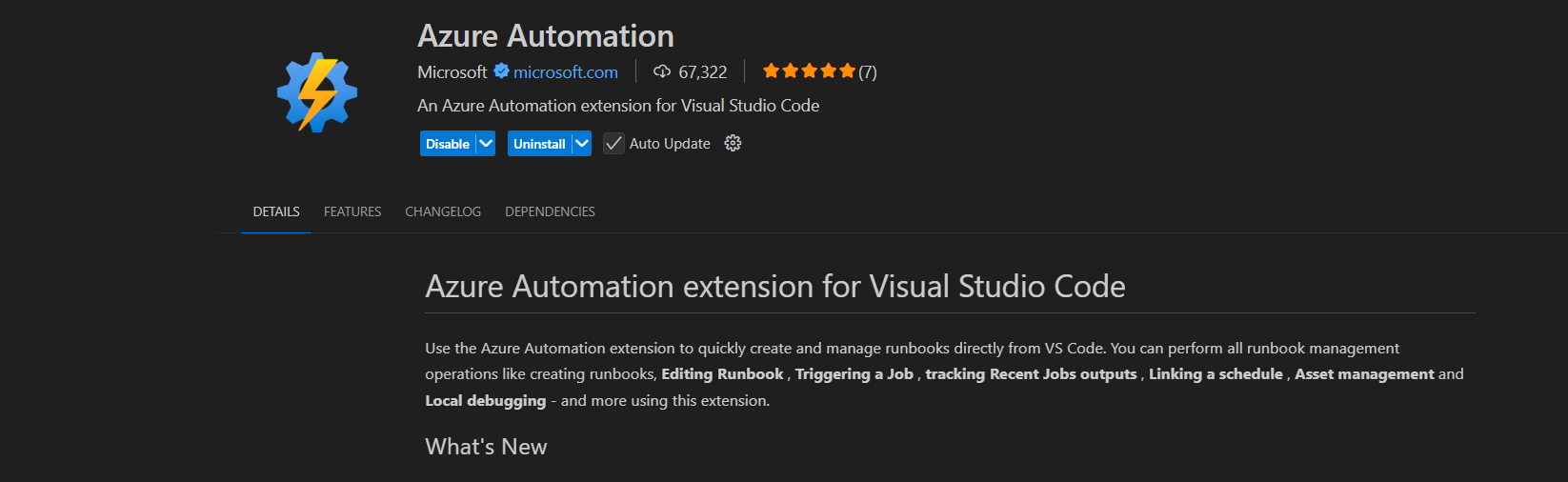Click the bold Editing Runbook text
This screenshot has height=482, width=1568.
(x=722, y=374)
